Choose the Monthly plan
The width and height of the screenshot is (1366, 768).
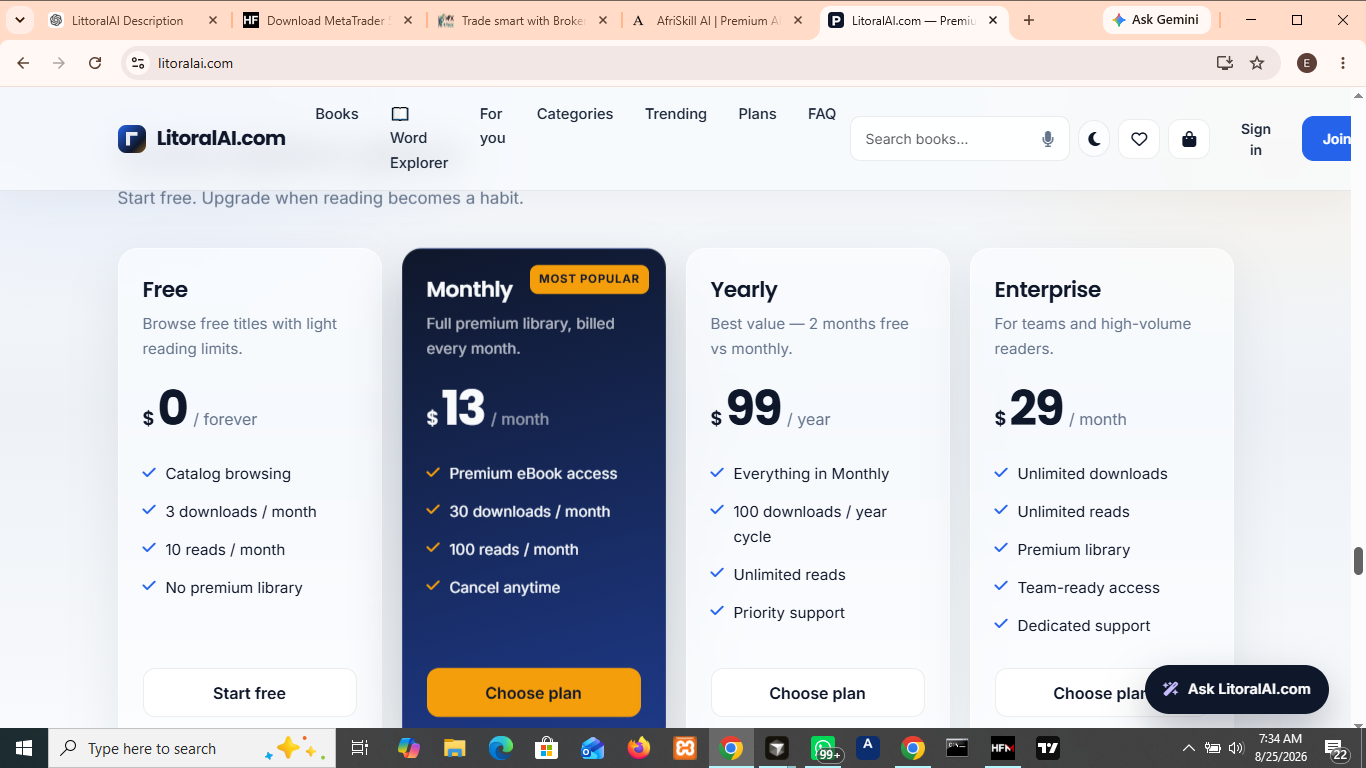[x=534, y=693]
